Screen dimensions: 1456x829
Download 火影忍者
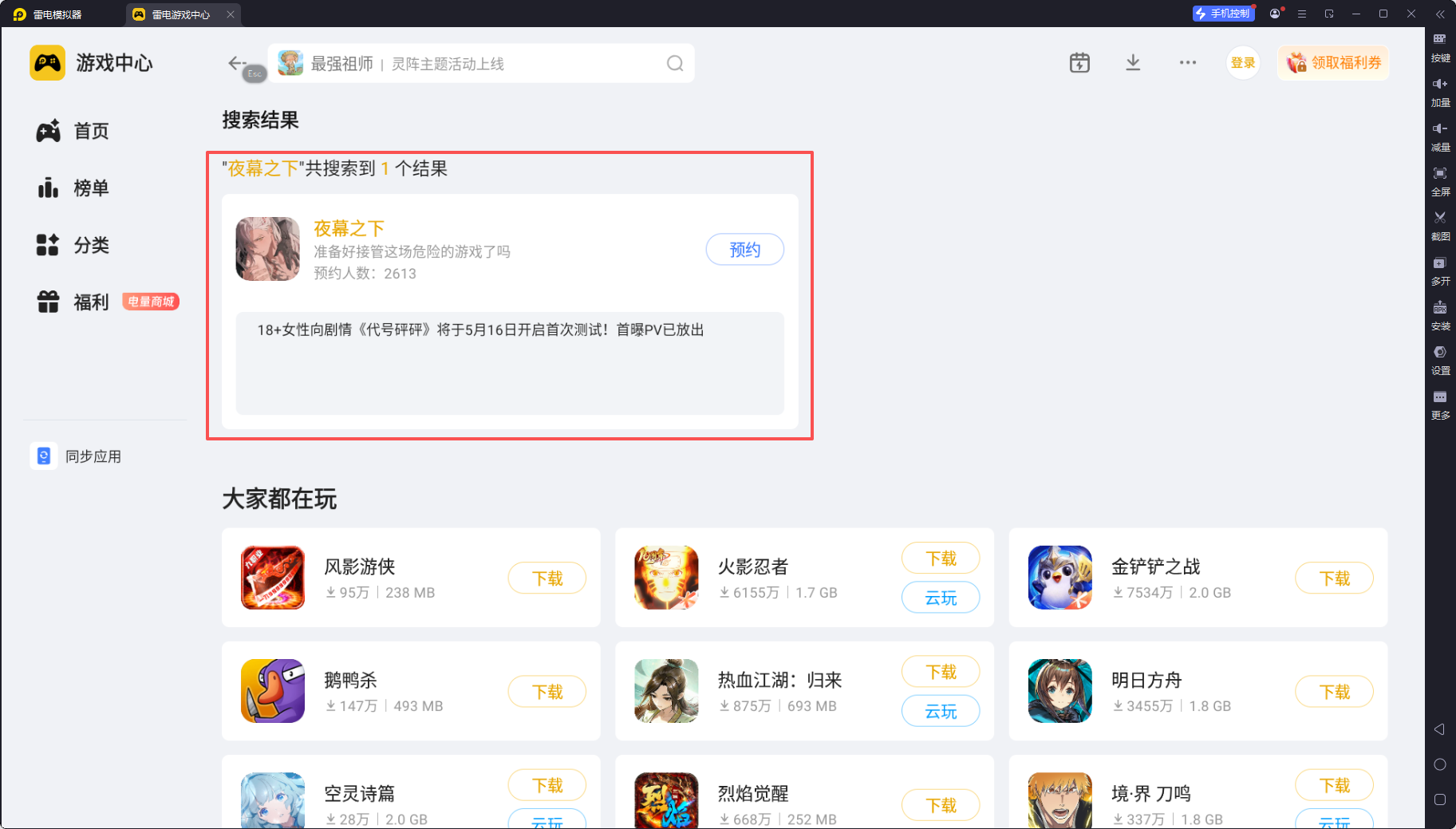[x=941, y=559]
